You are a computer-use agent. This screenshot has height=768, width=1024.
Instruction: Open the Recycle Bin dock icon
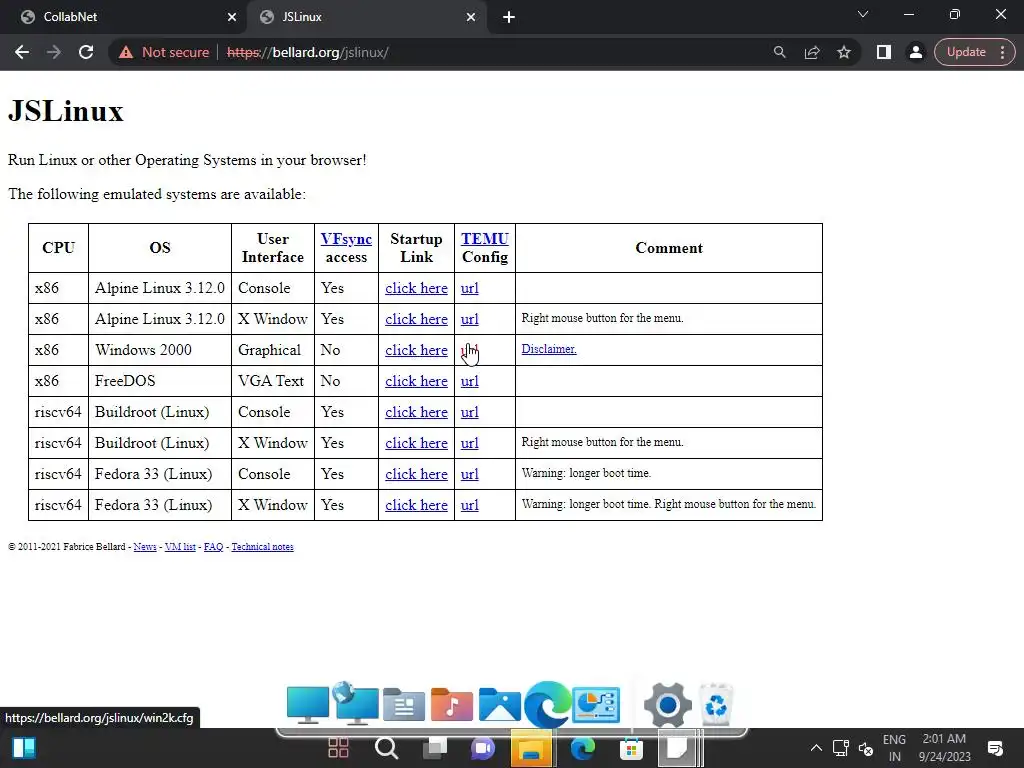[x=716, y=705]
